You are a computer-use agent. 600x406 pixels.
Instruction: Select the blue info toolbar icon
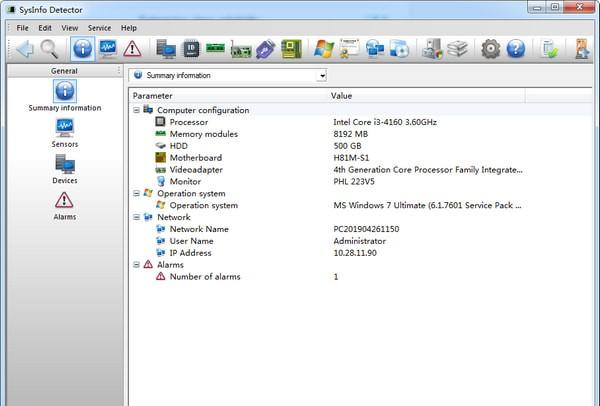click(82, 49)
